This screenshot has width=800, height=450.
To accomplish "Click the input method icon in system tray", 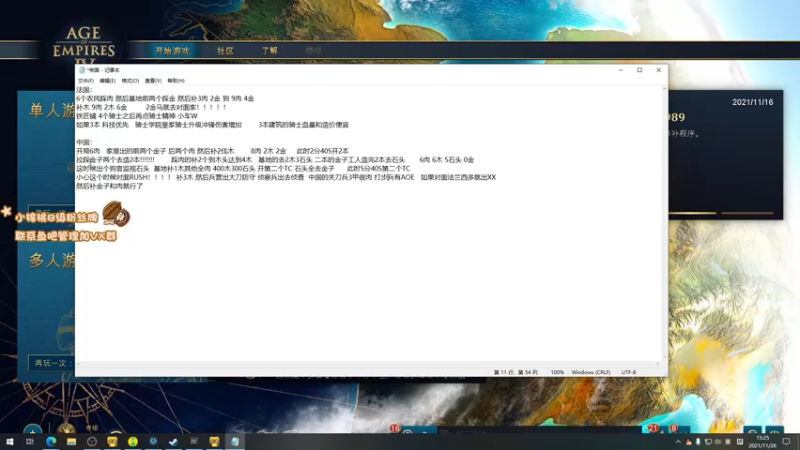I will click(x=740, y=442).
